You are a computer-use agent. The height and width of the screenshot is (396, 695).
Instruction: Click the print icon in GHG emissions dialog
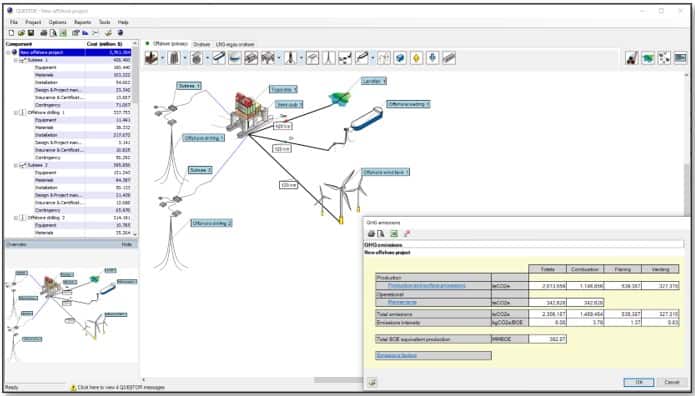click(x=371, y=234)
